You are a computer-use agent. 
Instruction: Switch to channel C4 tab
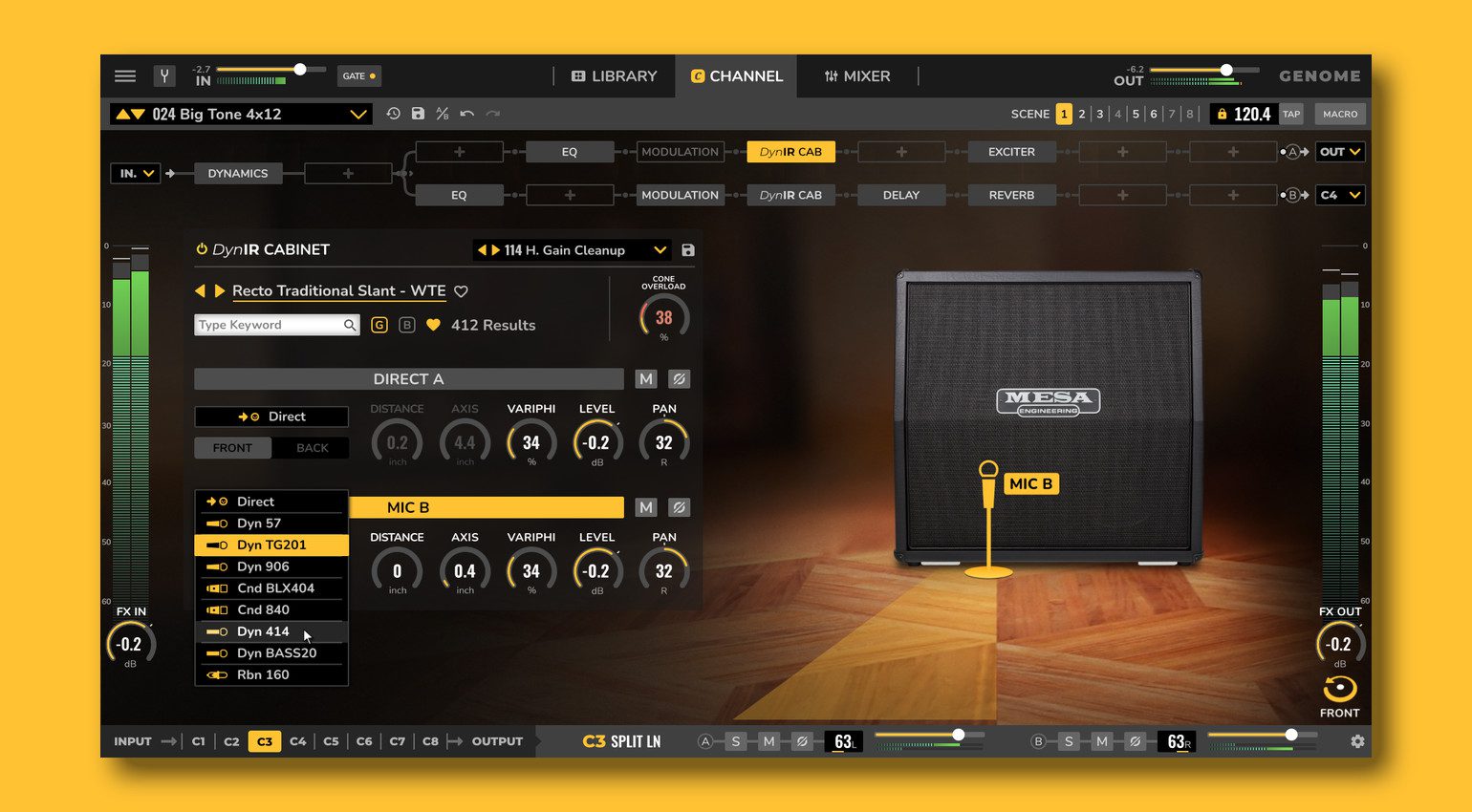click(x=297, y=741)
